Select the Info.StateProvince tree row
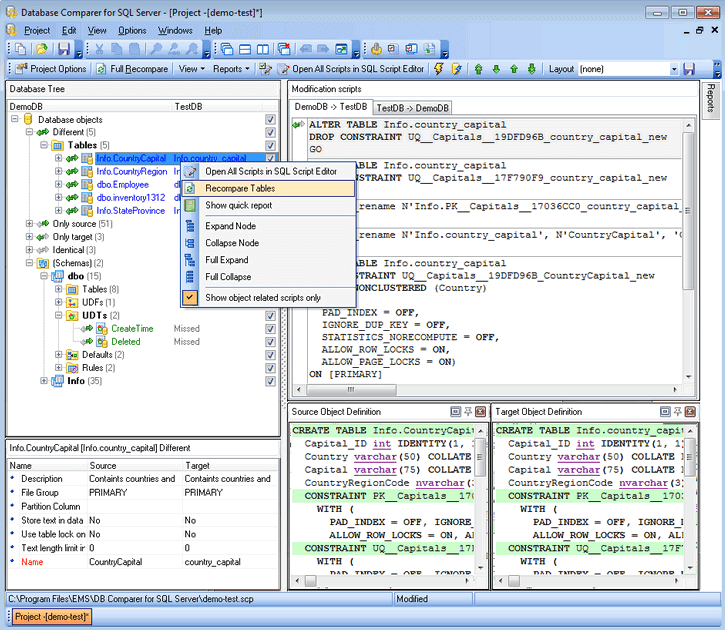This screenshot has width=725, height=630. [x=131, y=211]
